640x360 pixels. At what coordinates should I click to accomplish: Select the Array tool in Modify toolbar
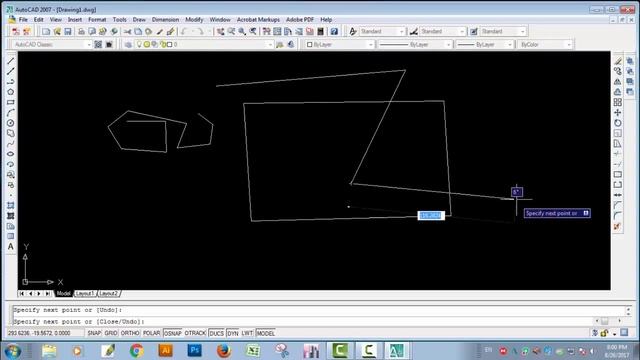[x=618, y=102]
